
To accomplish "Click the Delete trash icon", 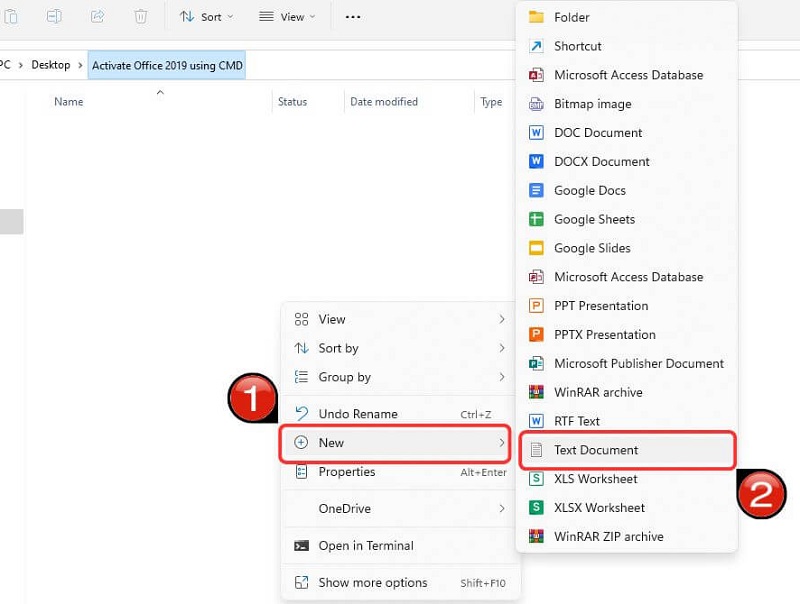I will pos(141,17).
